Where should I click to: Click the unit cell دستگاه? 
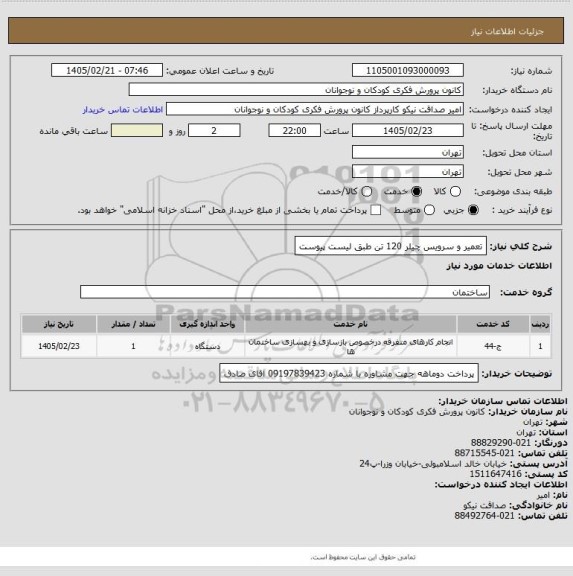(x=207, y=346)
